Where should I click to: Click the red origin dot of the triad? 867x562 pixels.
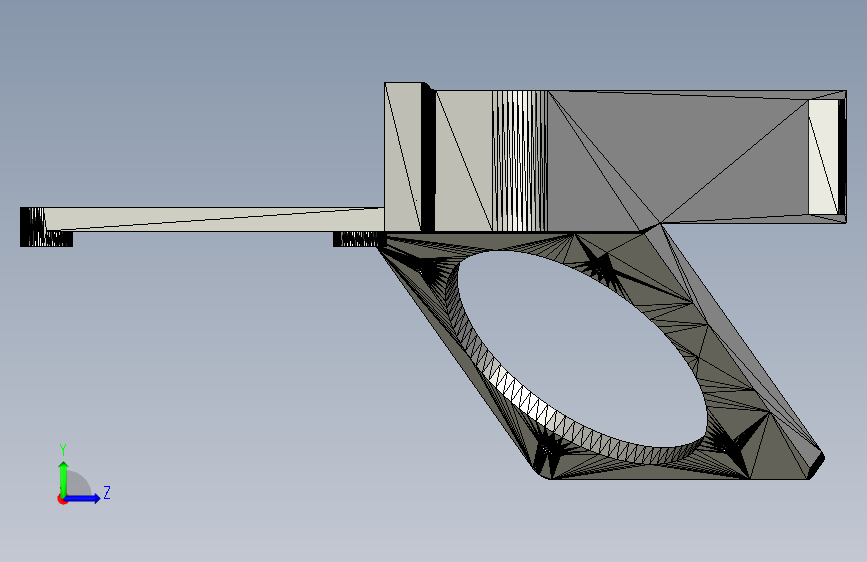pyautogui.click(x=62, y=499)
